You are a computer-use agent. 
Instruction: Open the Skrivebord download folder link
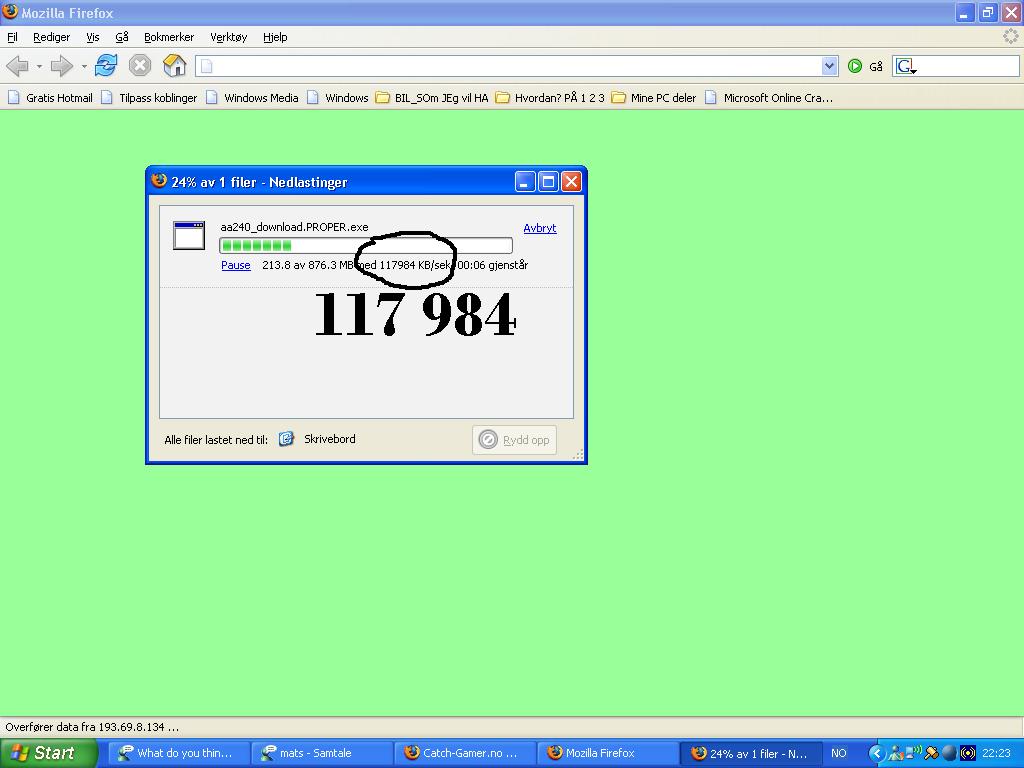point(330,440)
